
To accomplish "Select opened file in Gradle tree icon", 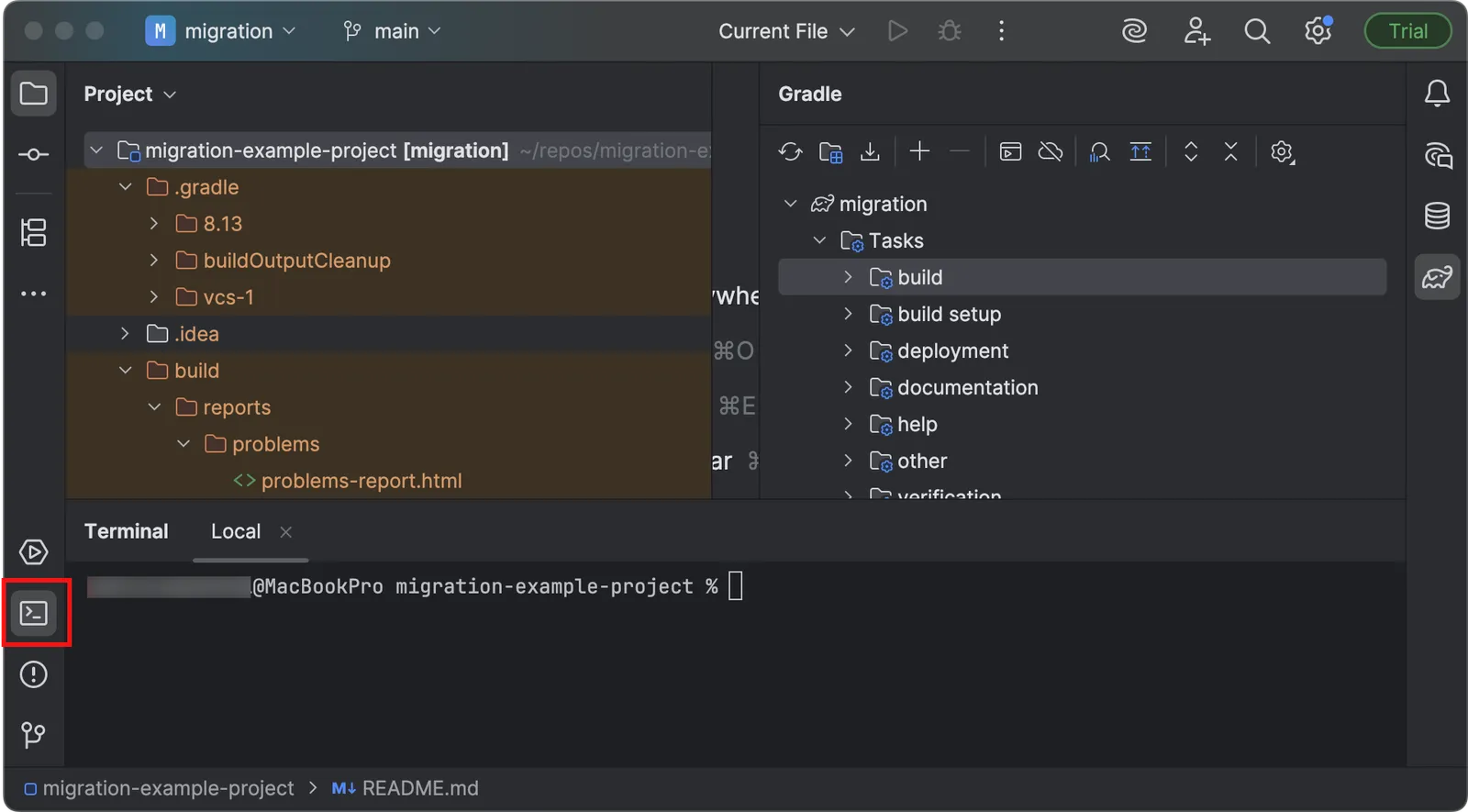I will coord(1140,152).
